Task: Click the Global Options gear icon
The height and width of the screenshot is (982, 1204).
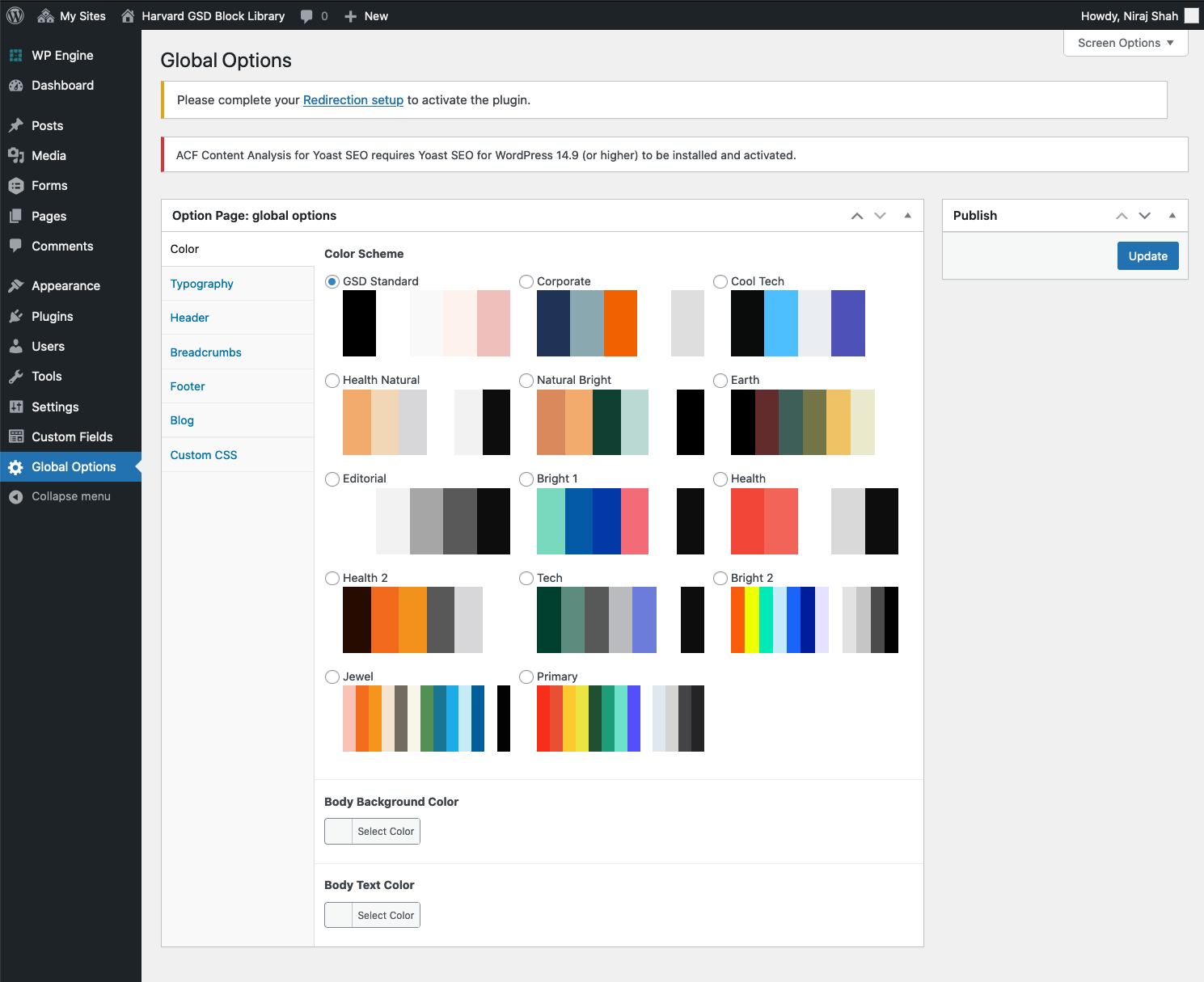Action: click(18, 466)
